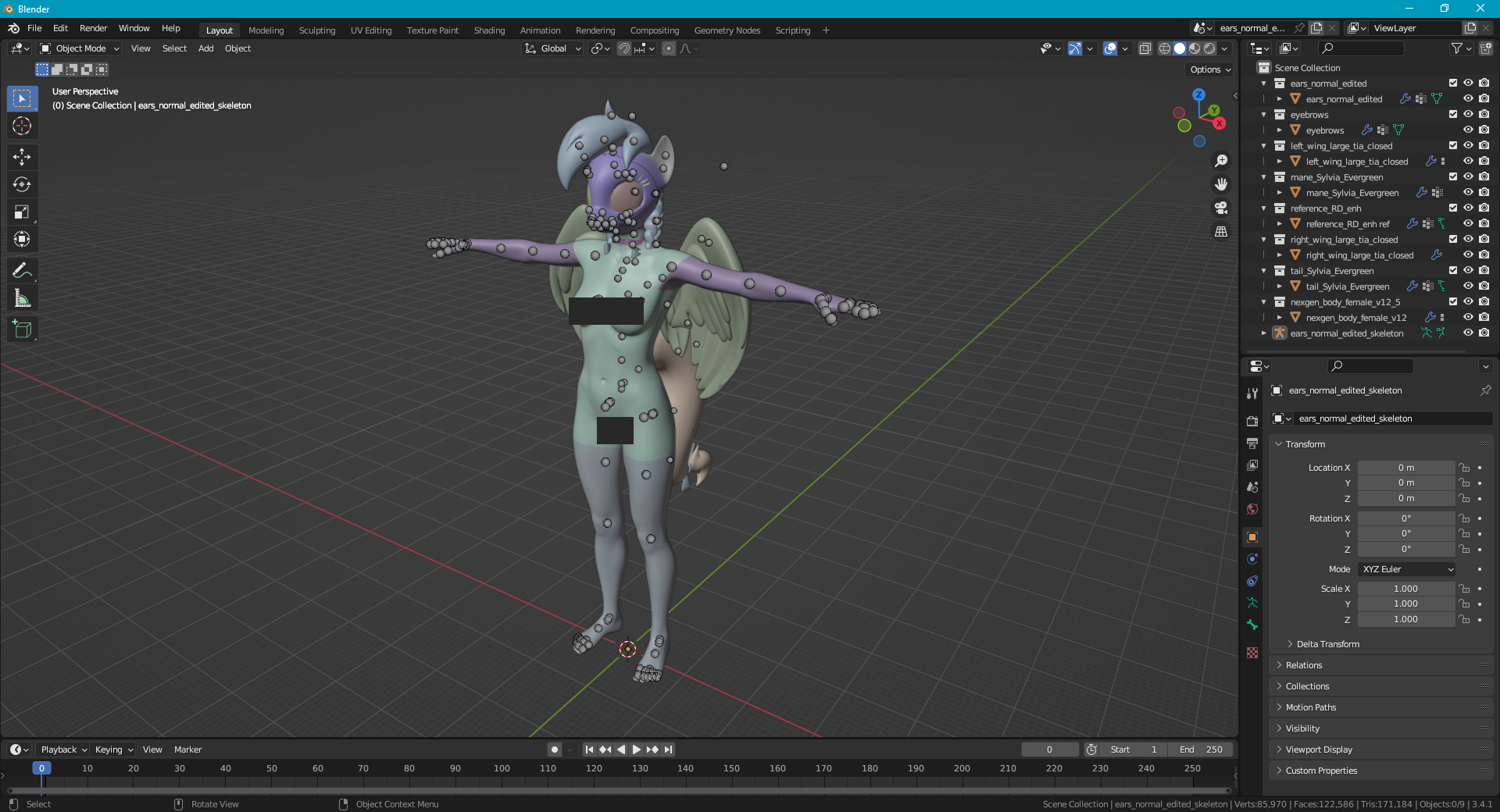Open the Render menu
This screenshot has width=1500, height=812.
pyautogui.click(x=94, y=28)
